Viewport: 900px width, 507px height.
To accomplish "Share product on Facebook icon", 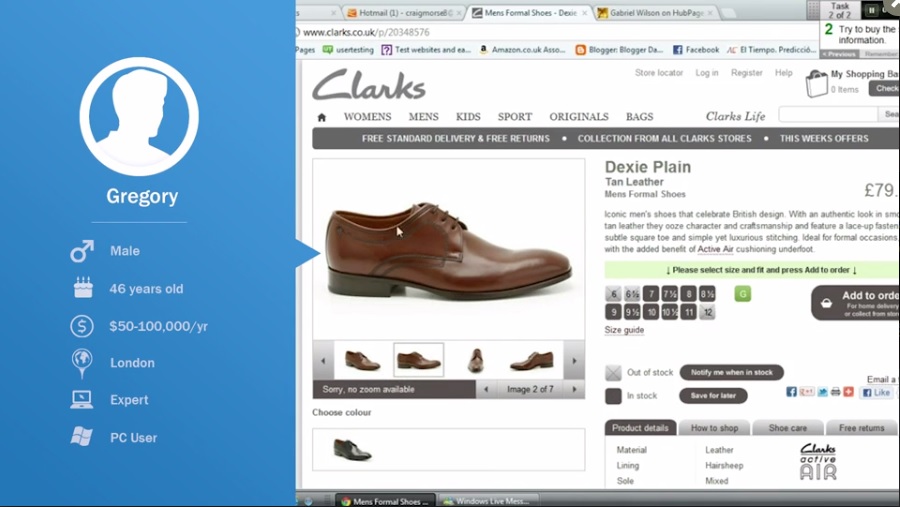I will [x=791, y=392].
